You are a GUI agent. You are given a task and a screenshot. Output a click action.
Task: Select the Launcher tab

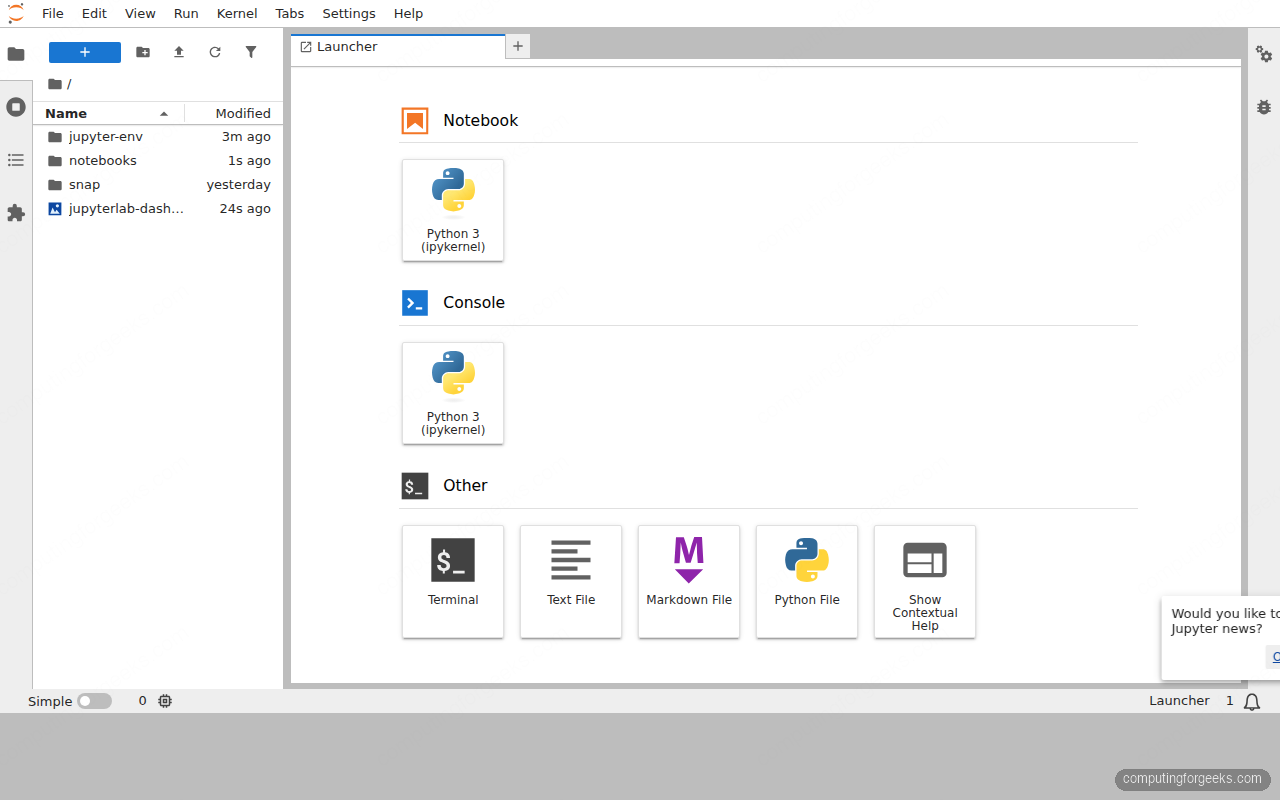point(398,47)
